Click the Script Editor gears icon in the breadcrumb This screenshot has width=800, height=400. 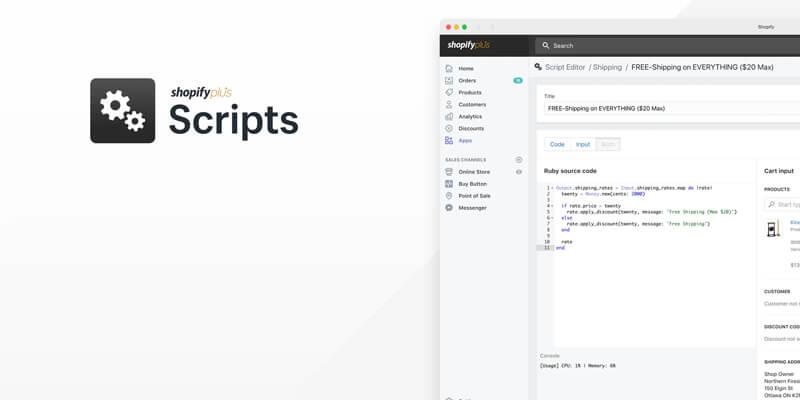coord(538,67)
